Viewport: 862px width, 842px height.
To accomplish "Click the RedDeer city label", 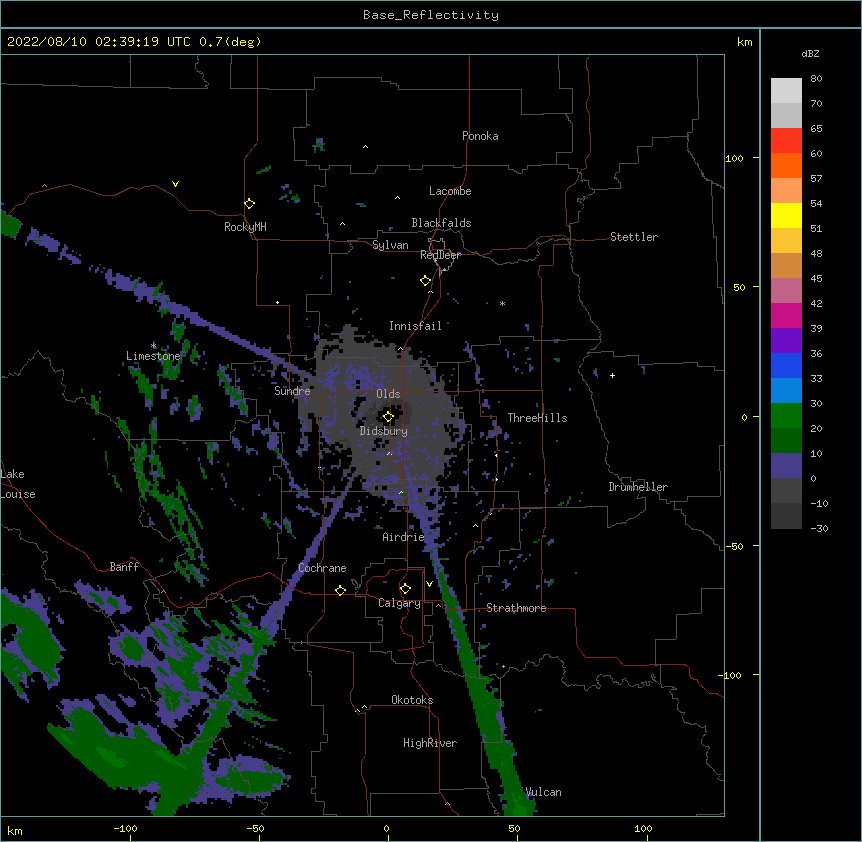I will point(440,255).
